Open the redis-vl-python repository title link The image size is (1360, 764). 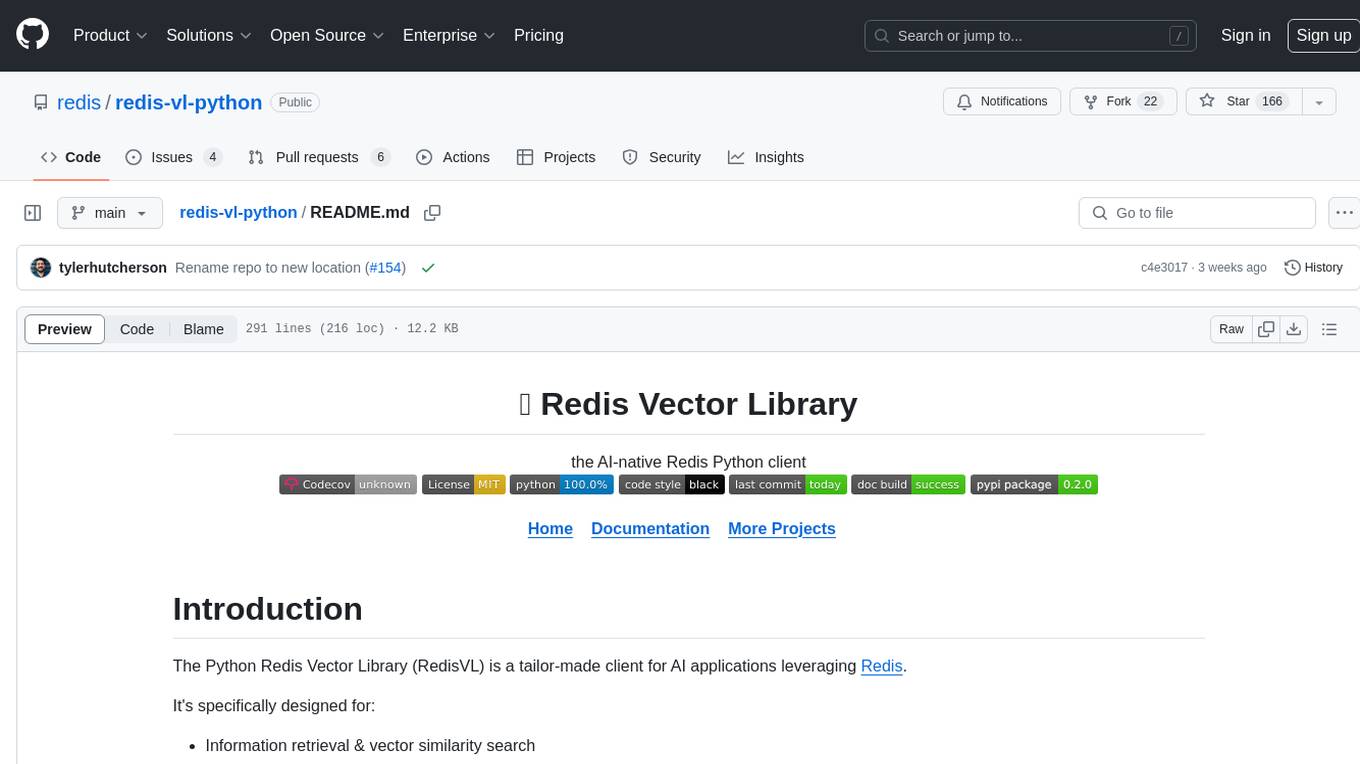tap(189, 102)
